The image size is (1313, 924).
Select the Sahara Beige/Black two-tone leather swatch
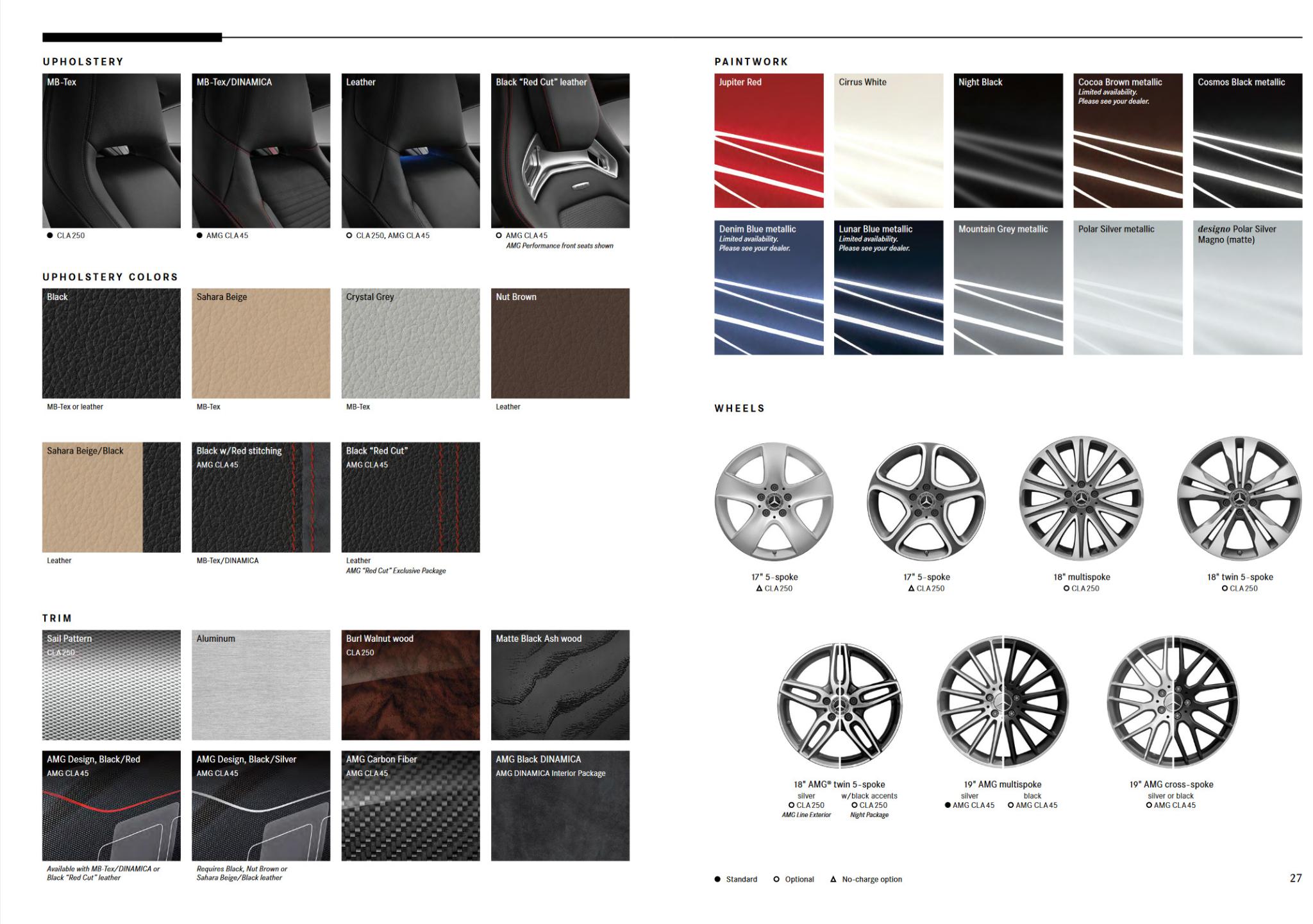[112, 497]
